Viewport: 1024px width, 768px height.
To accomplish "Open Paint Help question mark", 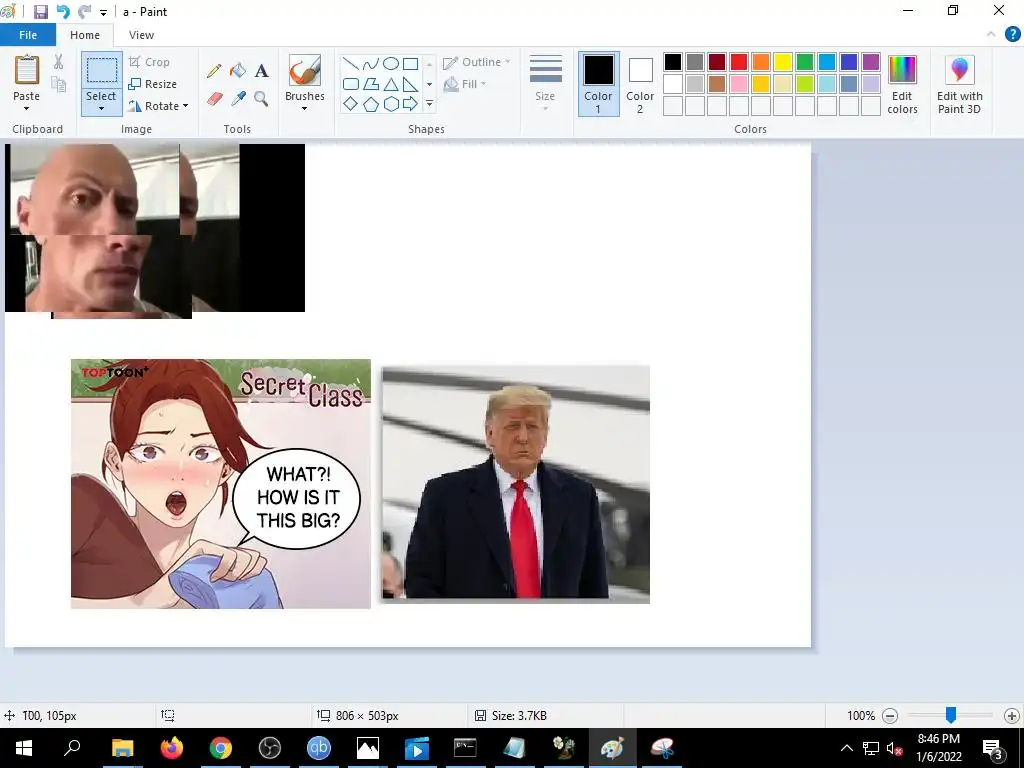I will click(1012, 35).
